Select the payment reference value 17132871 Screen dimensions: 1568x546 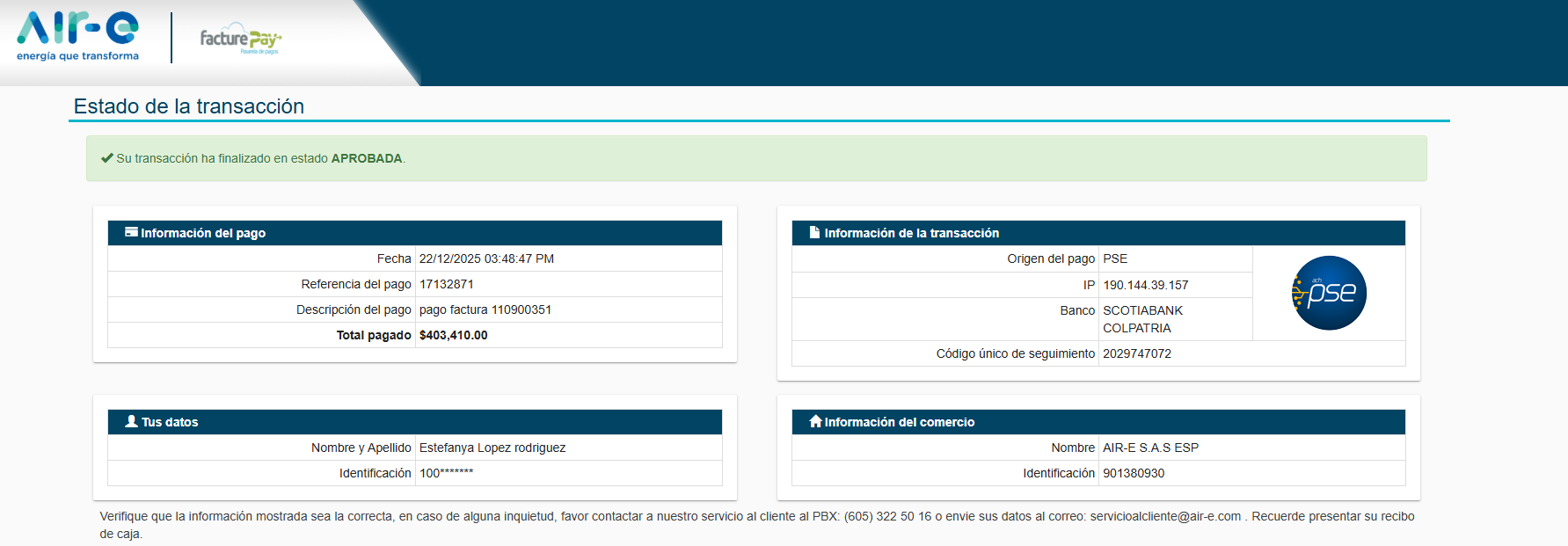tap(446, 284)
